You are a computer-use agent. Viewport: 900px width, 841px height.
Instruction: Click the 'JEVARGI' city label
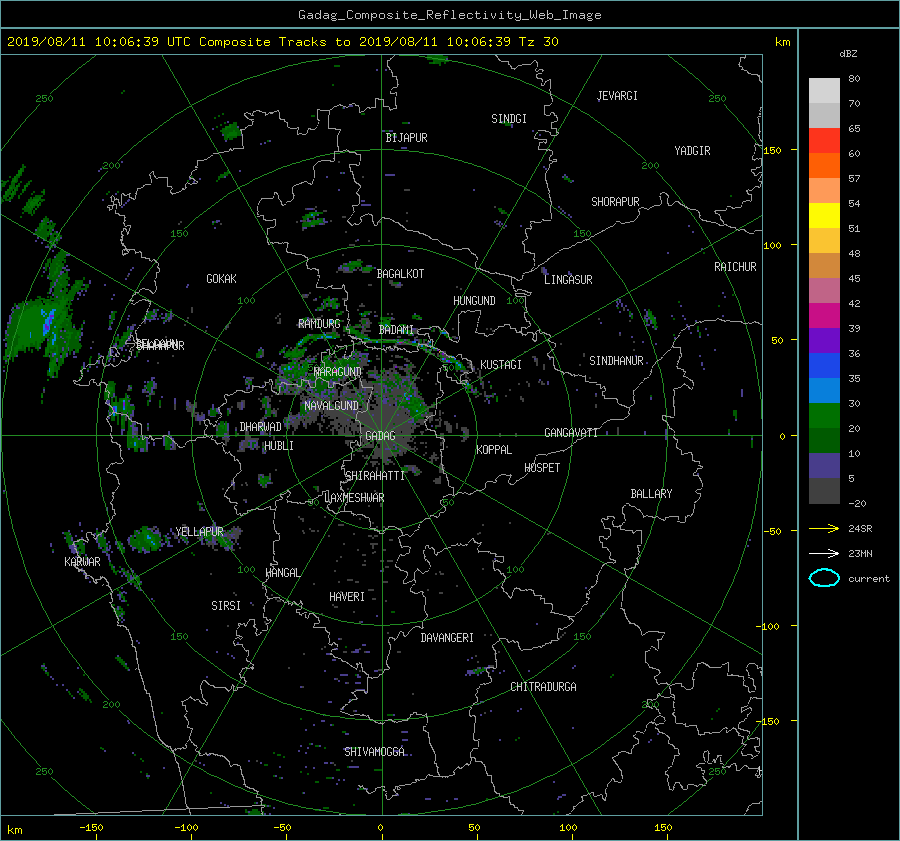[617, 96]
